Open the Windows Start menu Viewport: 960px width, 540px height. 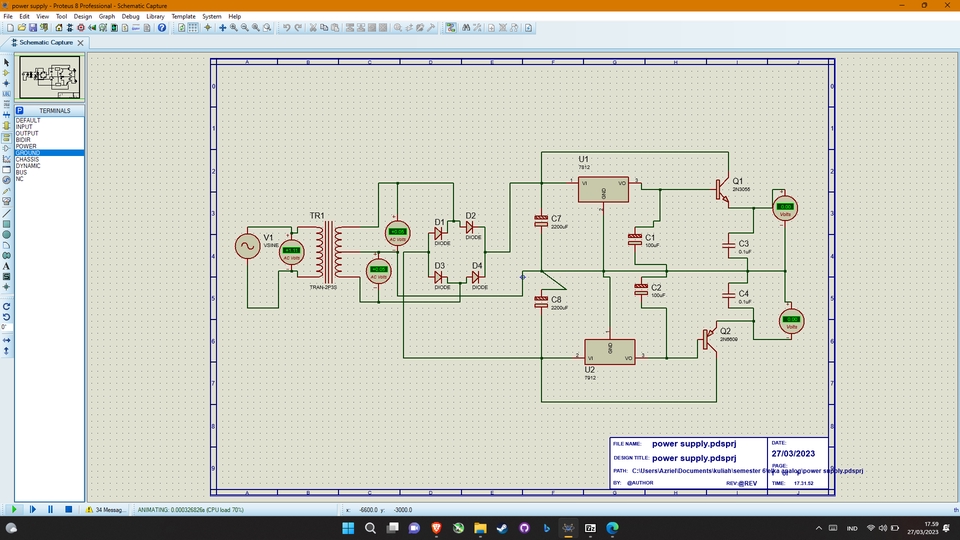[348, 528]
